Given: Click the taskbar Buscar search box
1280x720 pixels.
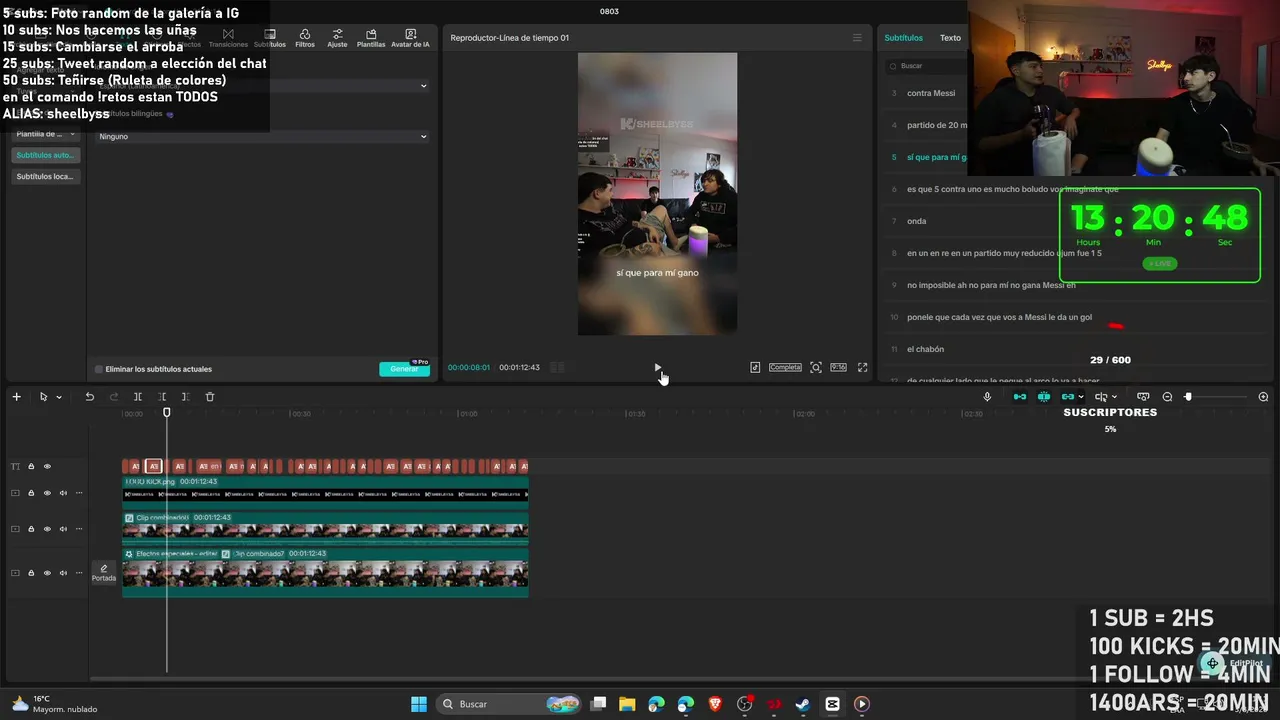Looking at the screenshot, I should click(x=510, y=704).
